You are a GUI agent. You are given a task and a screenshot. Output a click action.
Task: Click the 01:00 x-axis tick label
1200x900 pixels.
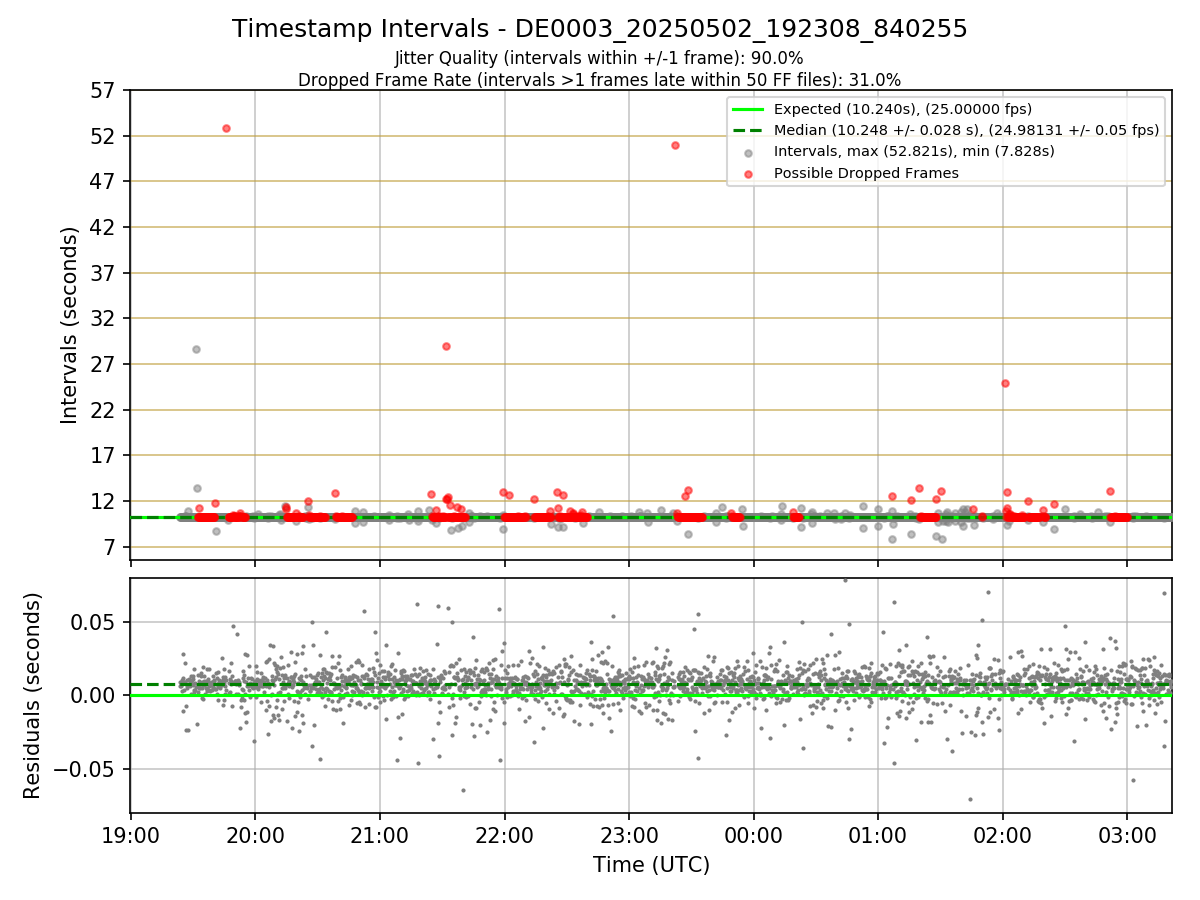(878, 834)
